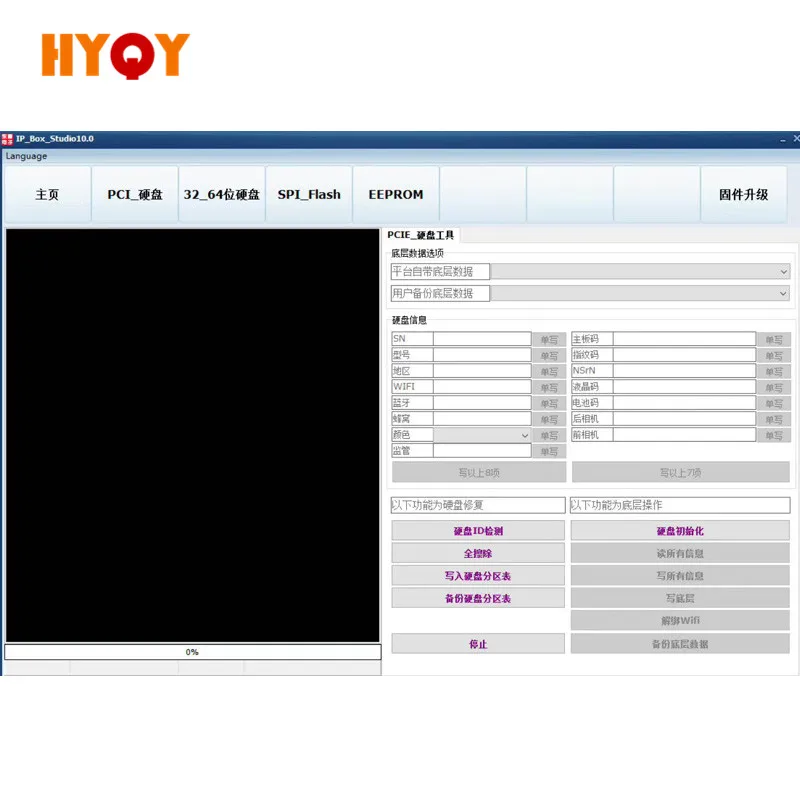Select the 32_64位硬盘 tab

222,194
